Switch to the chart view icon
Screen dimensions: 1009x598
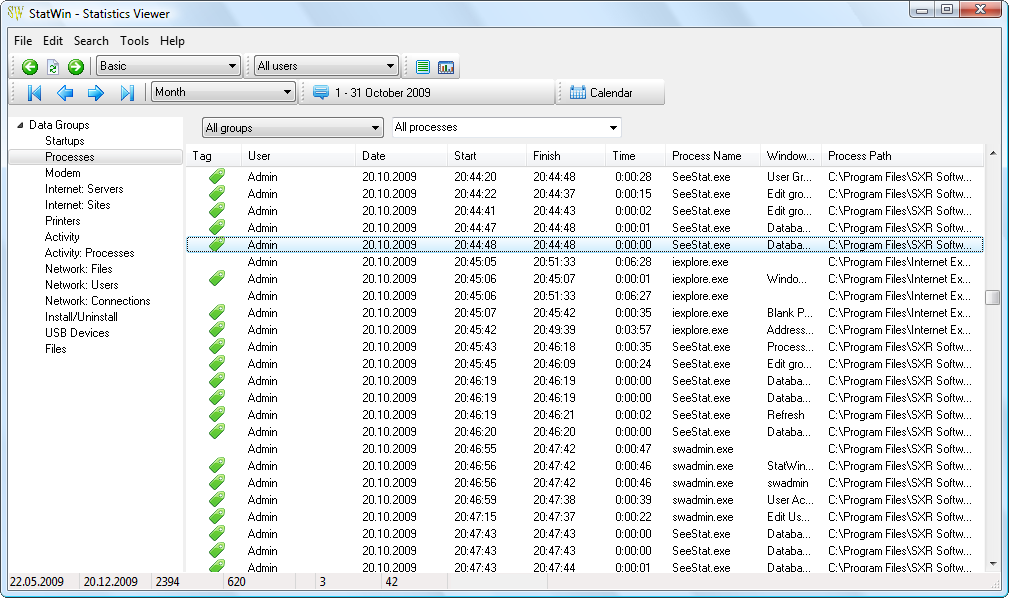pyautogui.click(x=446, y=67)
